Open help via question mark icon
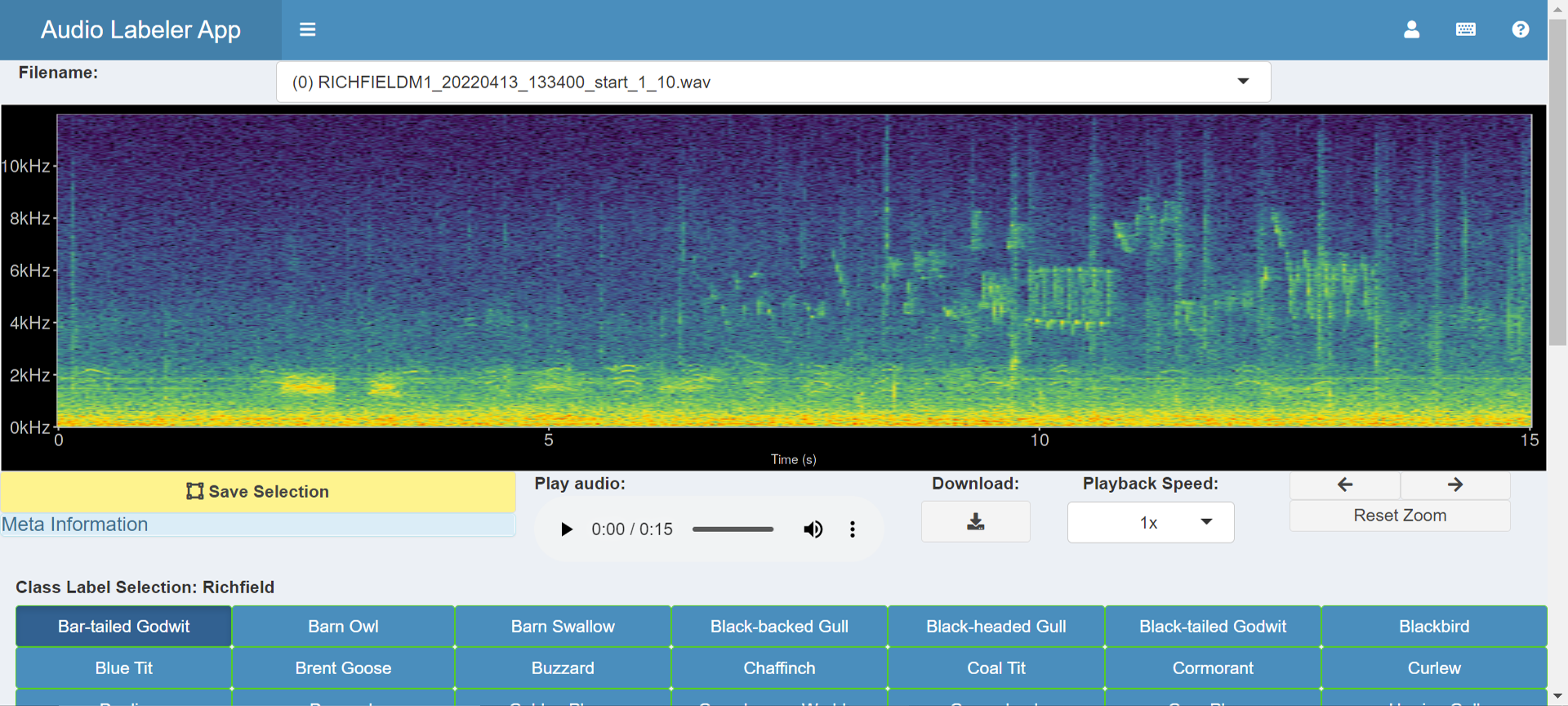 click(x=1520, y=29)
